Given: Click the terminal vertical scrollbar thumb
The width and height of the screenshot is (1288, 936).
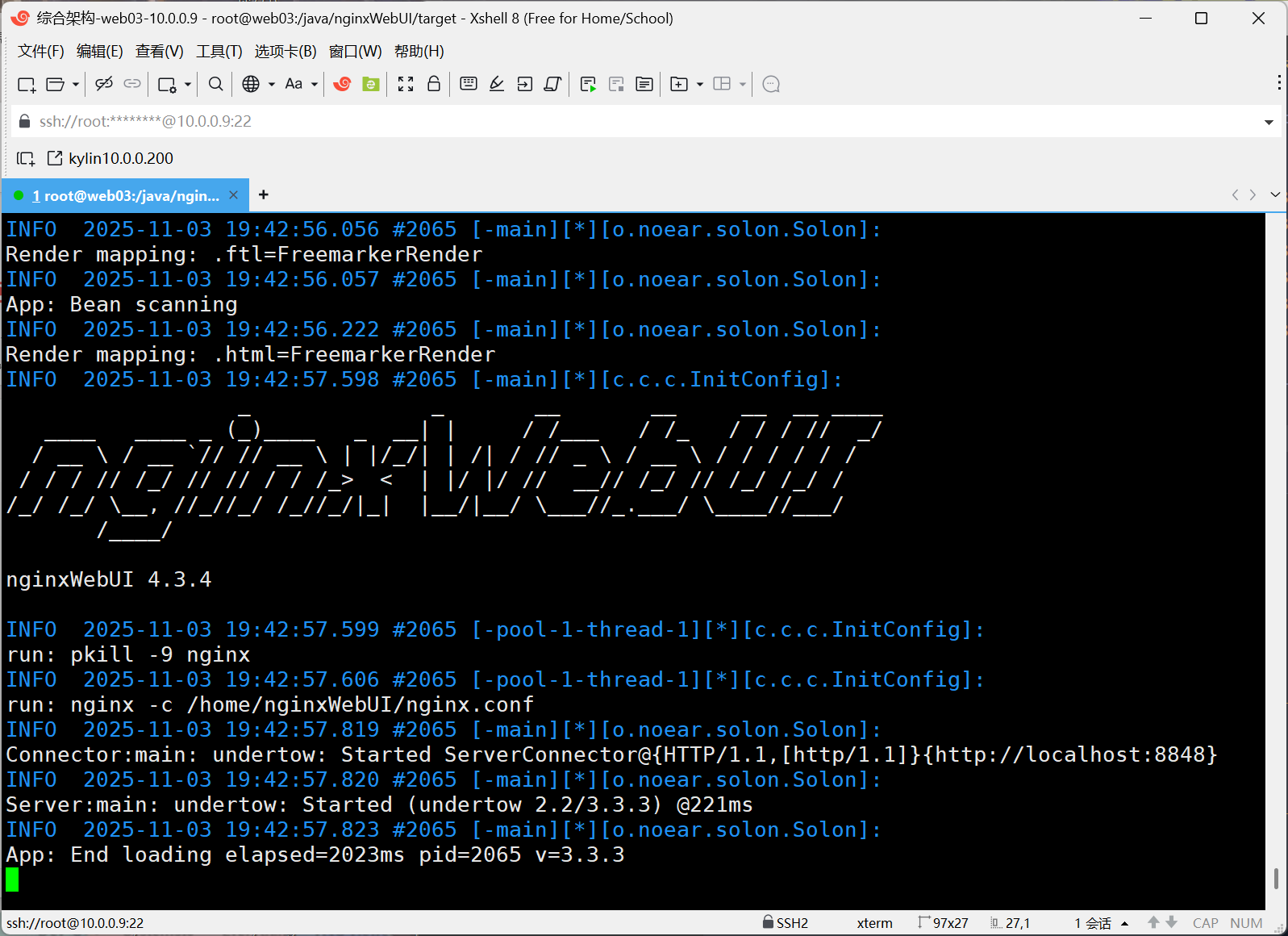Looking at the screenshot, I should [1276, 879].
